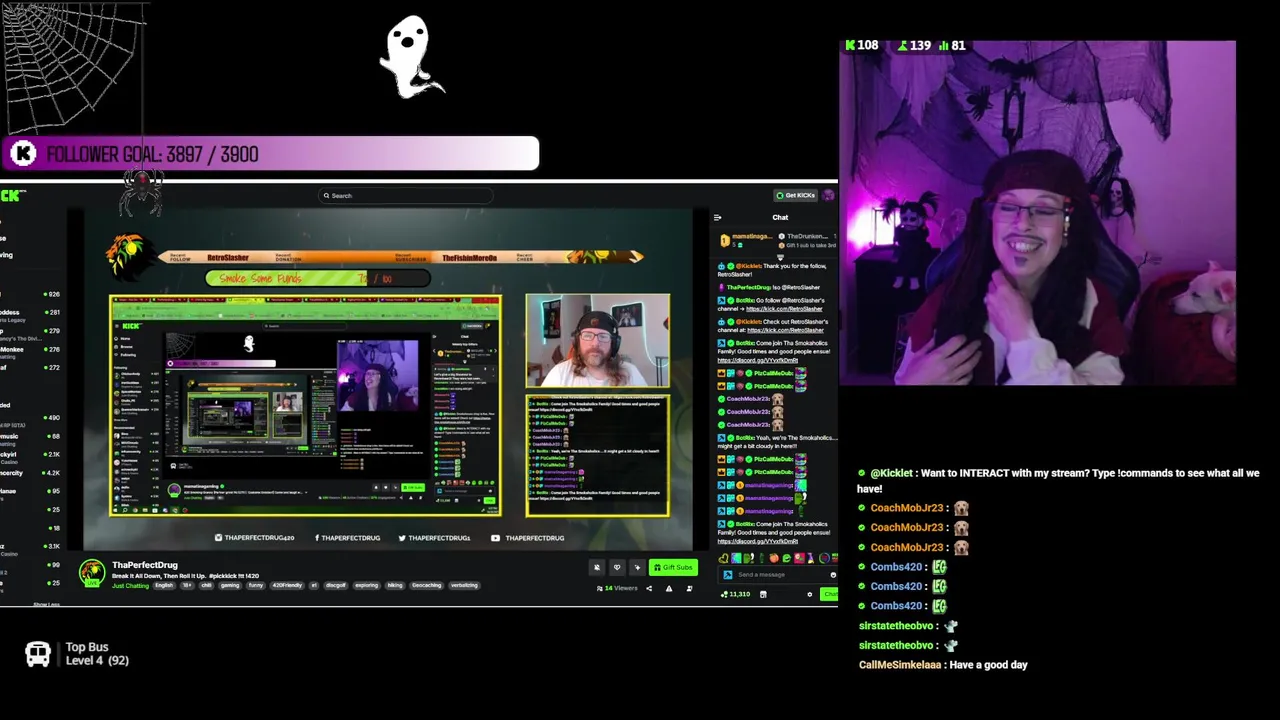1280x720 pixels.
Task: Click ThaPerfectDrug username in the chat message
Action: [x=749, y=287]
